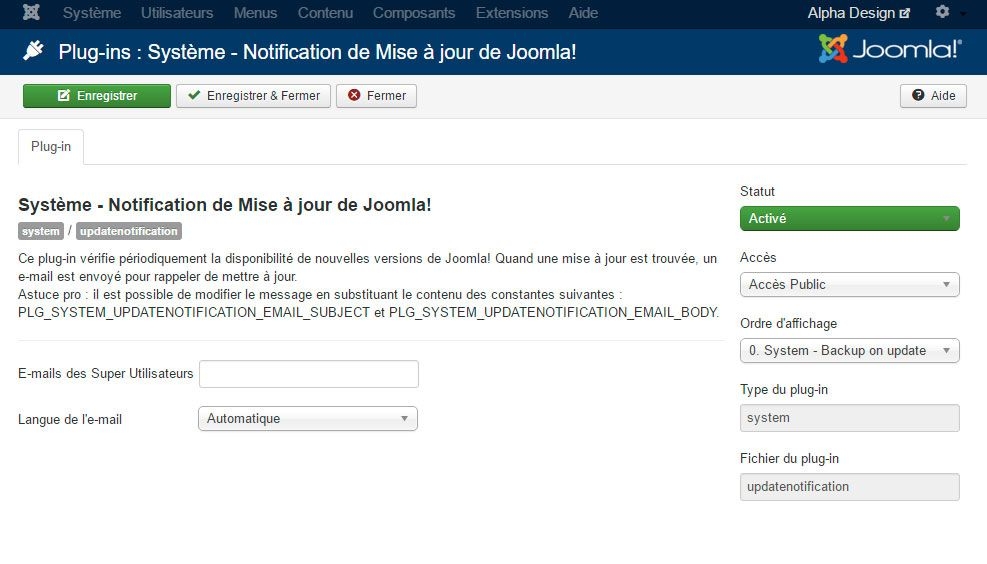Click the 'Langue de l'e-mail' label

pyautogui.click(x=70, y=419)
